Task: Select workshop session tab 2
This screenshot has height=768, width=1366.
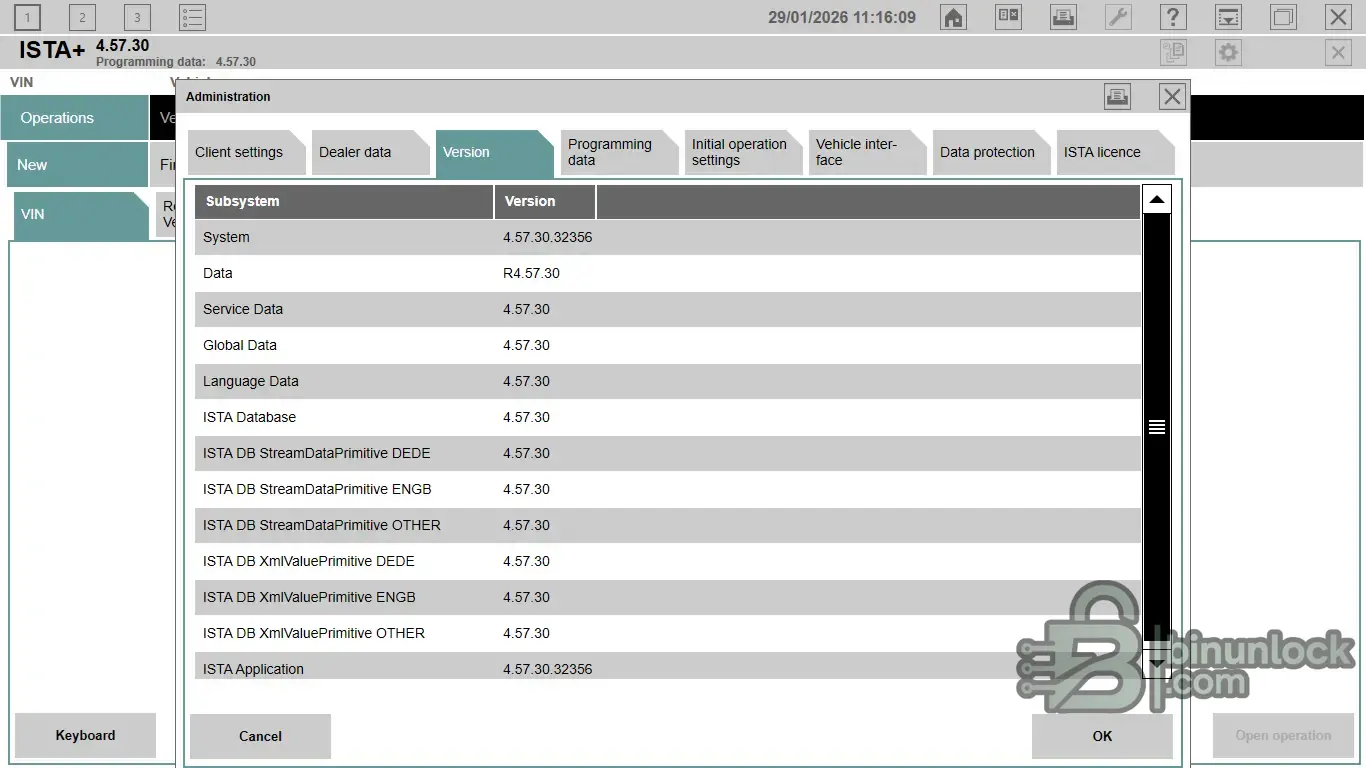Action: [81, 17]
